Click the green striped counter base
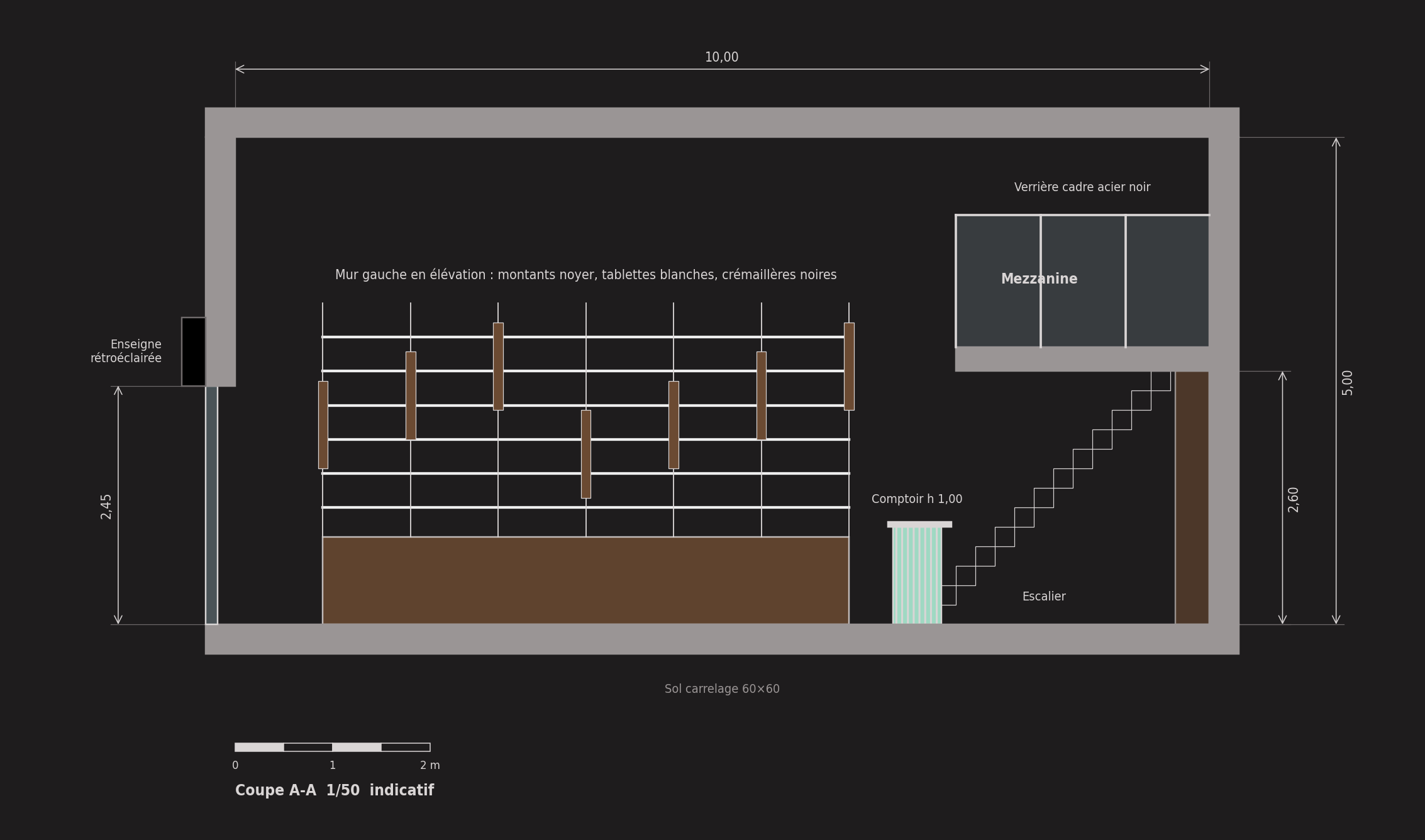 pos(917,575)
